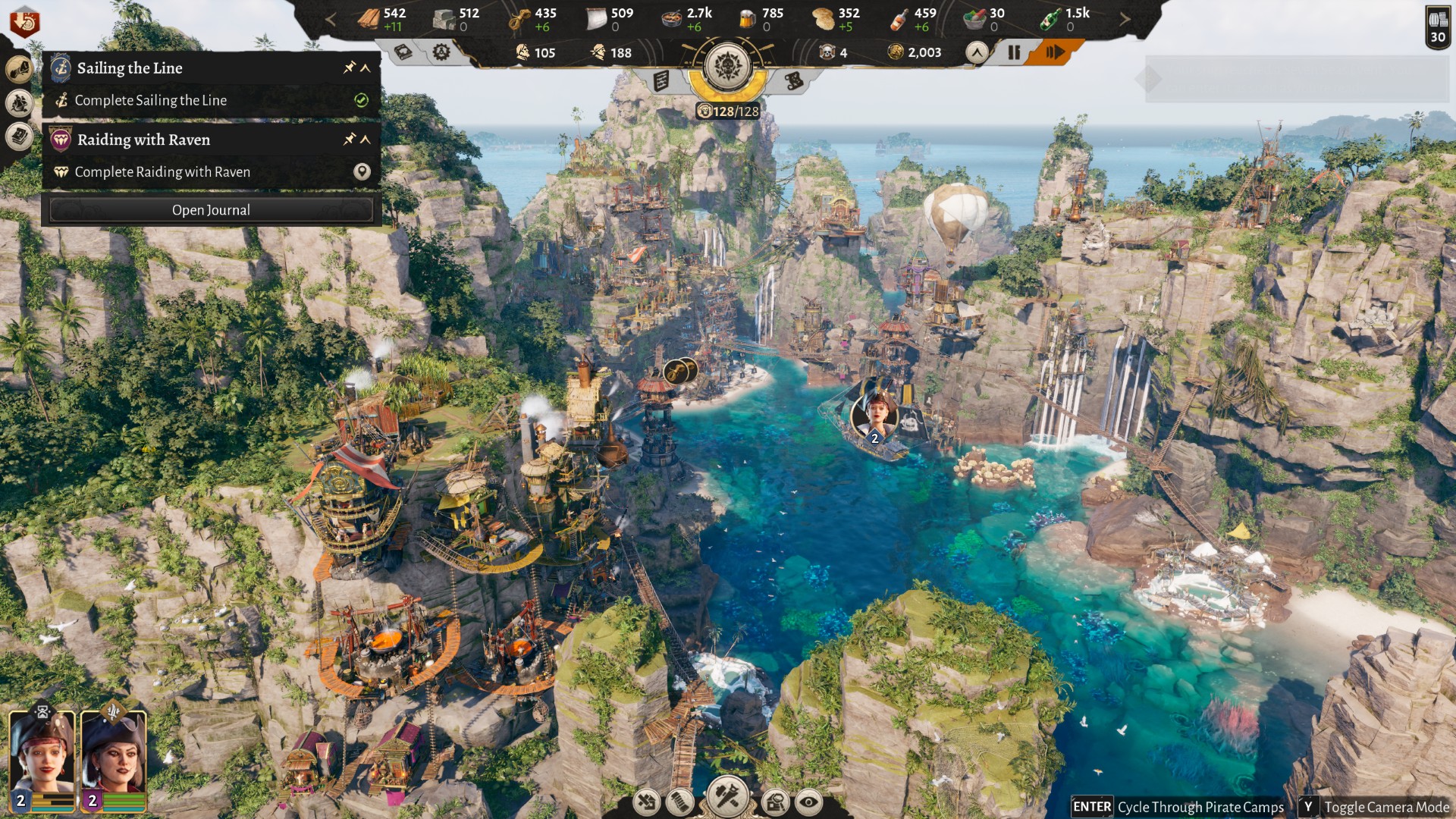Screen dimensions: 1456x819
Task: Click the skull counter showing 4
Action: pyautogui.click(x=833, y=52)
